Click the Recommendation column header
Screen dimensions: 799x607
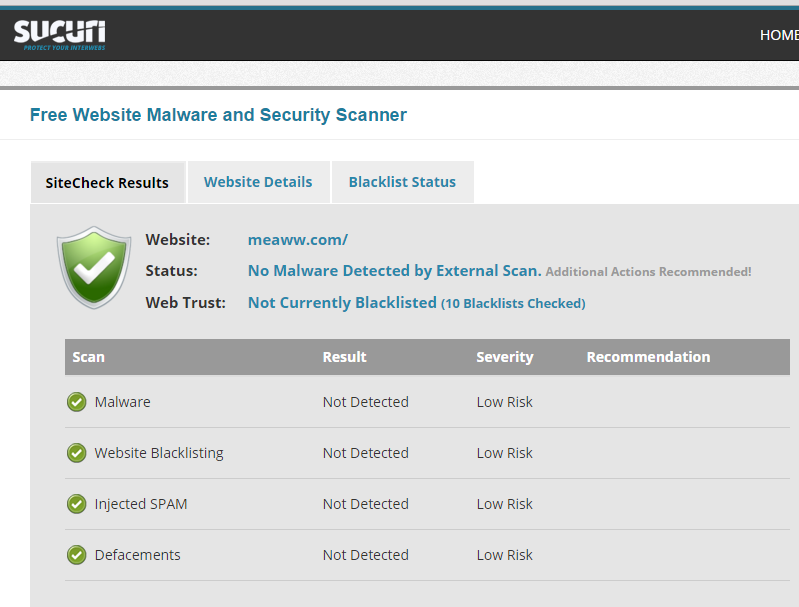pyautogui.click(x=648, y=357)
